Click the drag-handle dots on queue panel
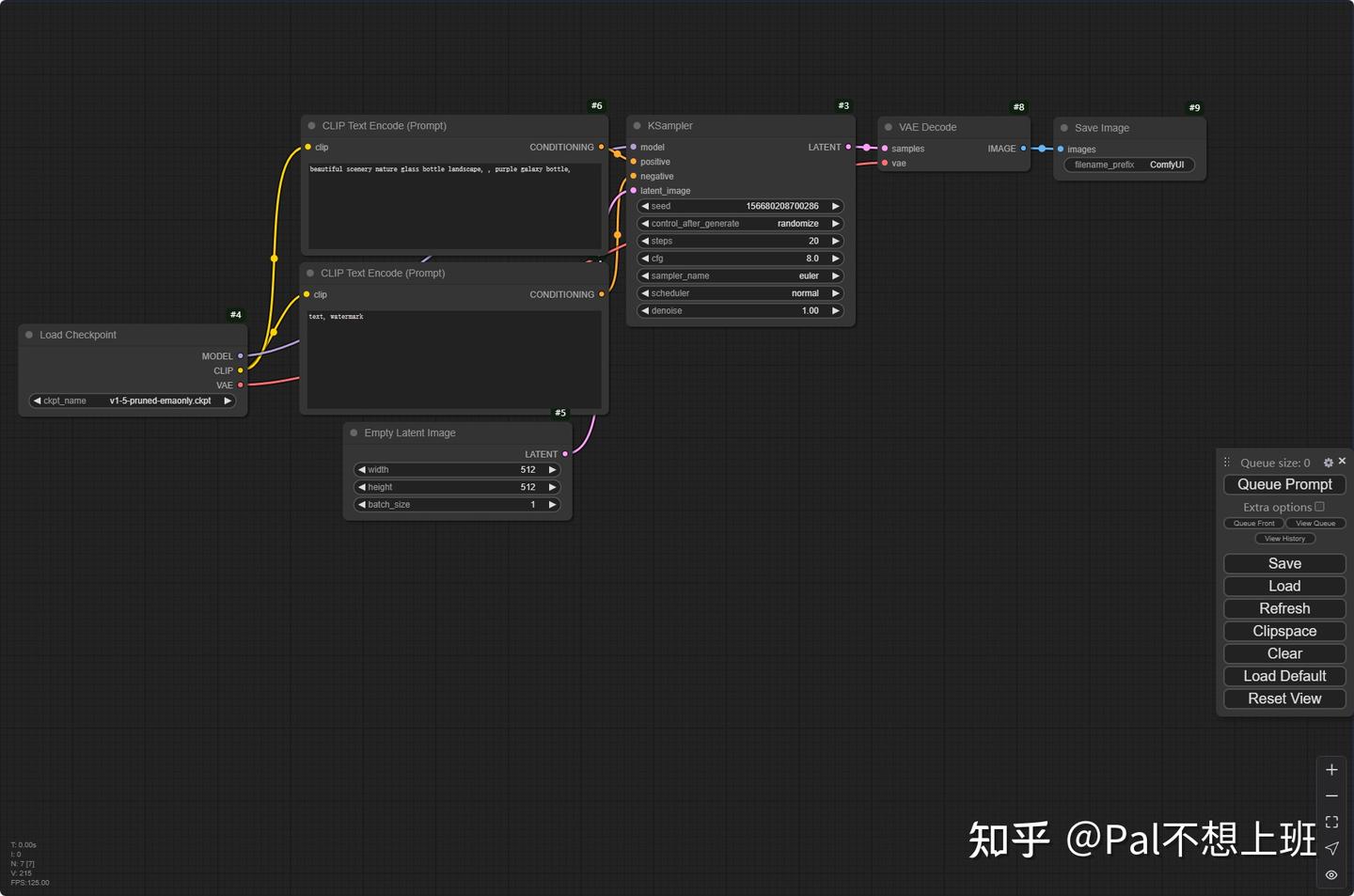This screenshot has height=896, width=1354. (x=1226, y=462)
